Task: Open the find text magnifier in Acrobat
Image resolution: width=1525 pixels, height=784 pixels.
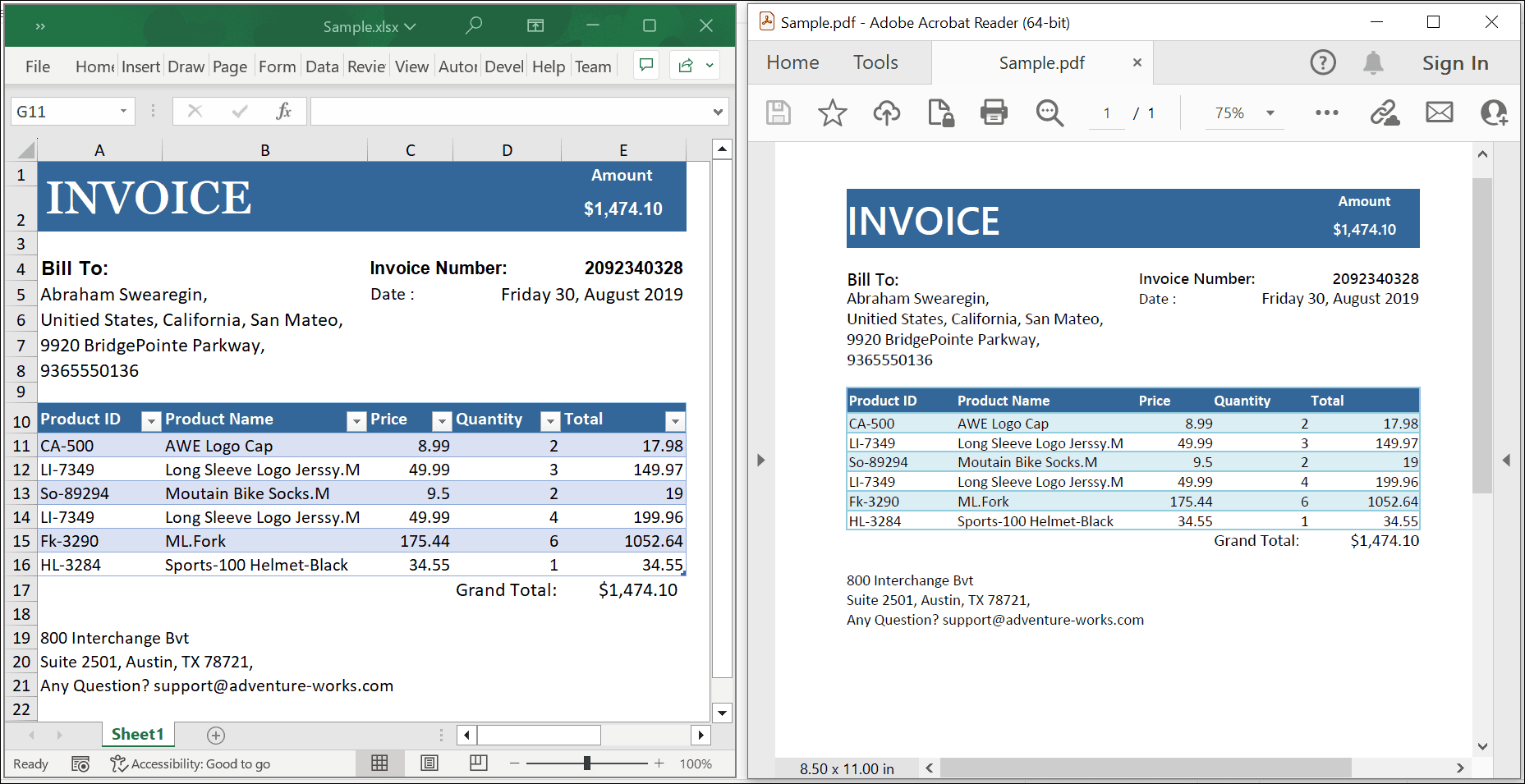Action: tap(1049, 112)
